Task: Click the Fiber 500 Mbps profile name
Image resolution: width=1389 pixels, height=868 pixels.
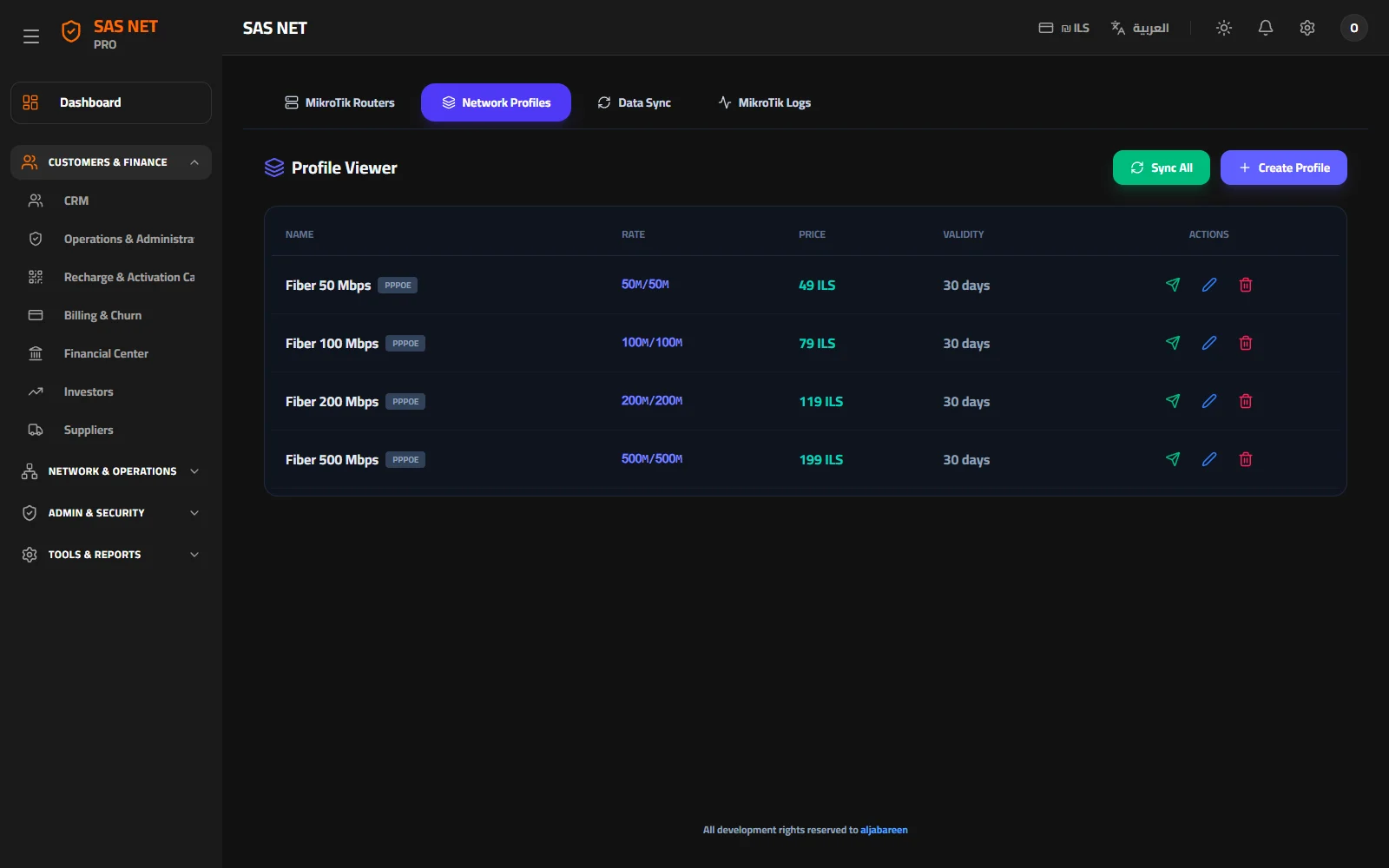Action: (x=332, y=460)
